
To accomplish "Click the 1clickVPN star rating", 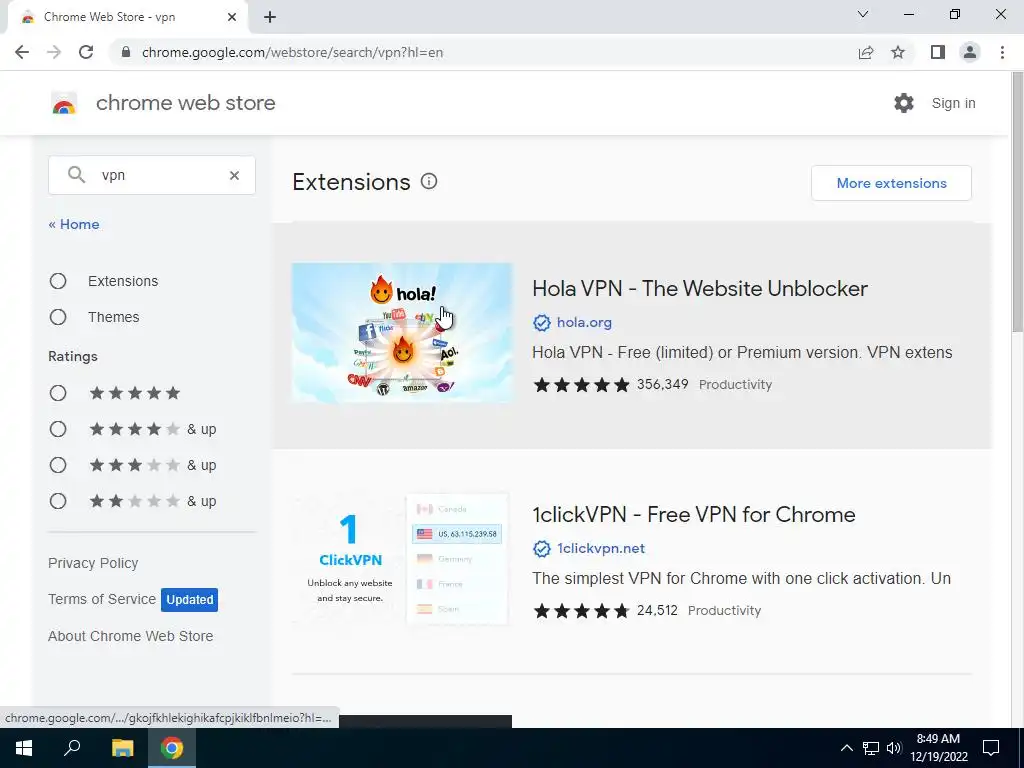I will tap(581, 611).
